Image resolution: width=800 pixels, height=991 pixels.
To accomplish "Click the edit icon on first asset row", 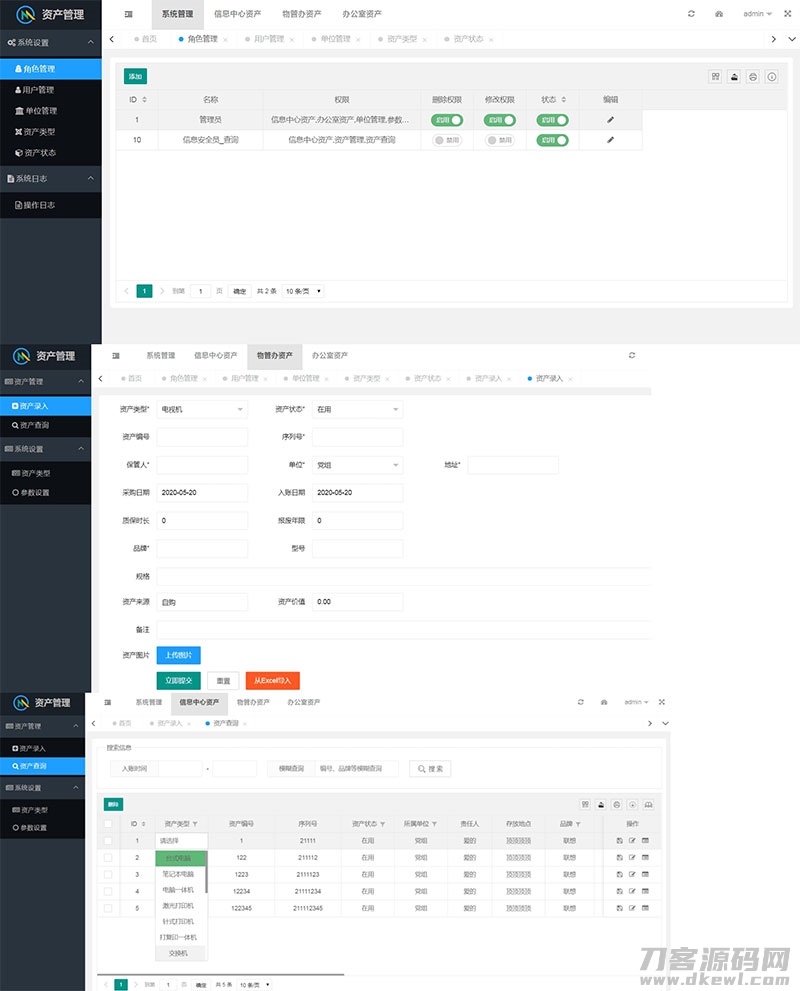I will [x=633, y=840].
